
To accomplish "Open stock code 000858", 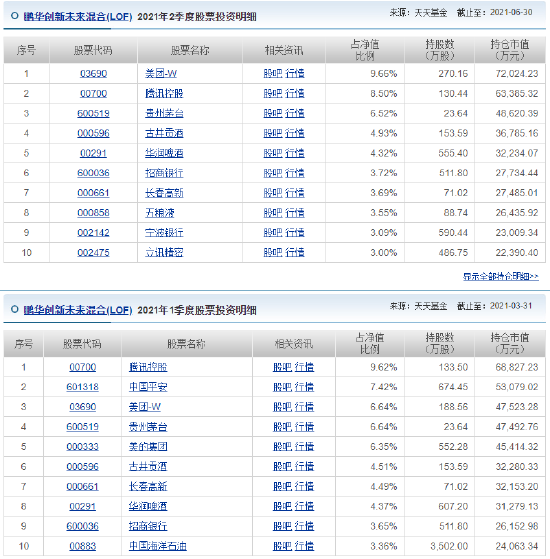I will pos(93,213).
